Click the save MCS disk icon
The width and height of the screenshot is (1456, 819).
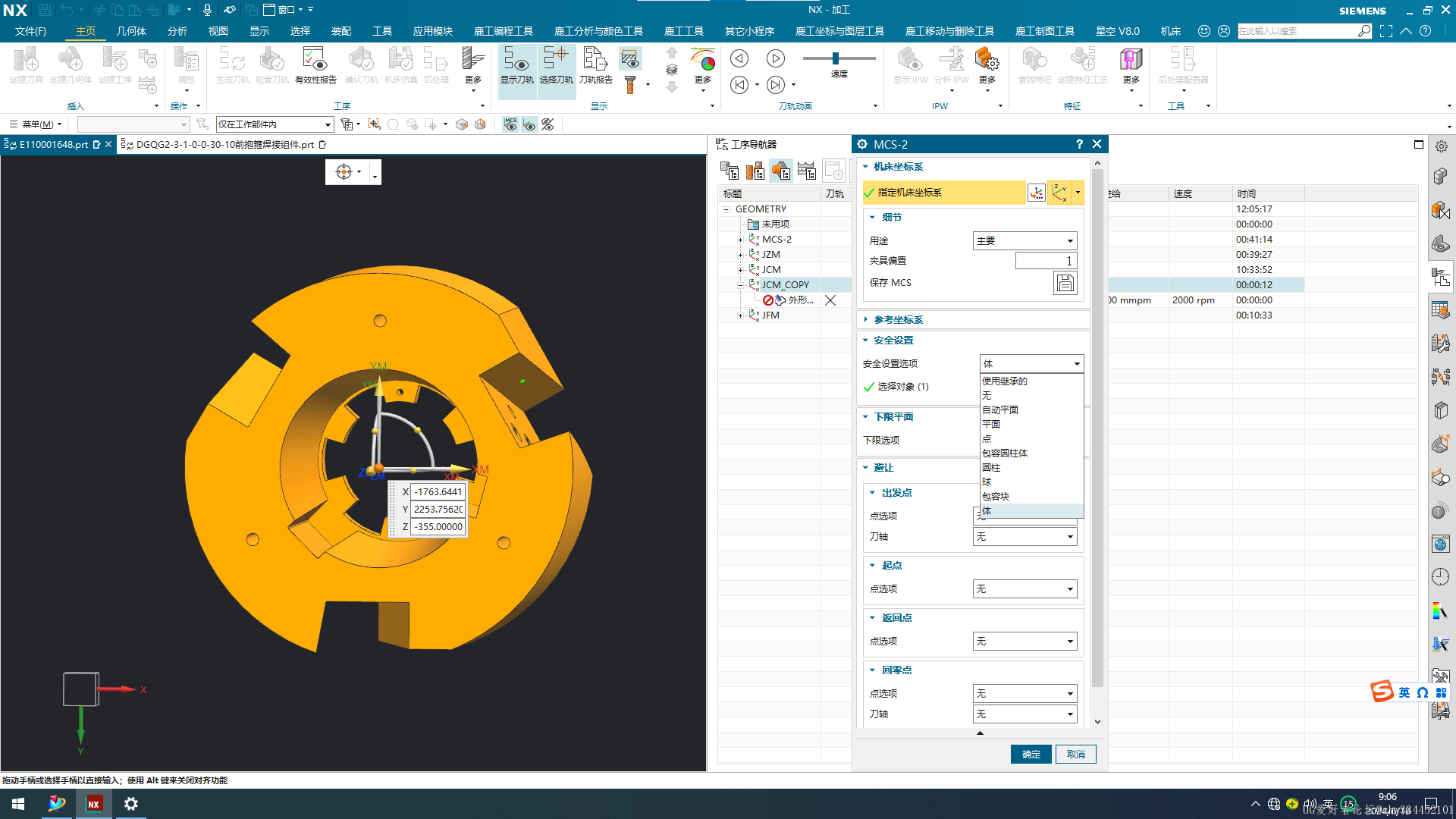(x=1065, y=283)
